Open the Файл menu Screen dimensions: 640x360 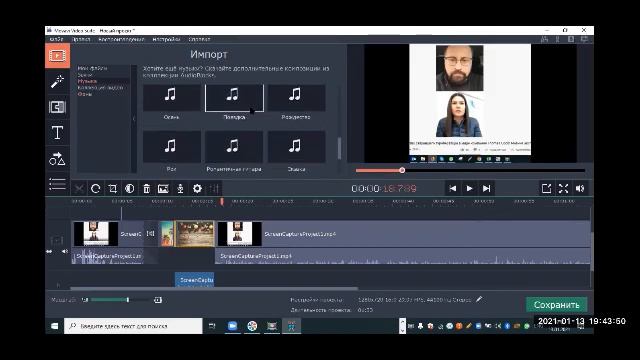pyautogui.click(x=56, y=39)
